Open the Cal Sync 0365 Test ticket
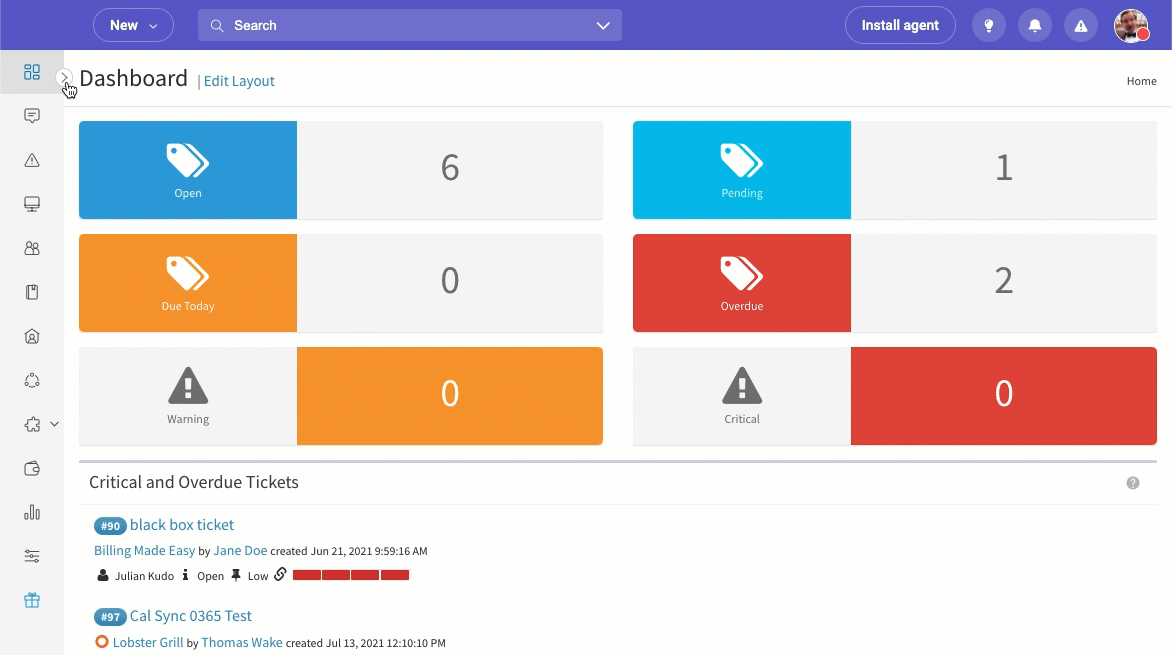Viewport: 1172px width, 655px height. [x=191, y=616]
